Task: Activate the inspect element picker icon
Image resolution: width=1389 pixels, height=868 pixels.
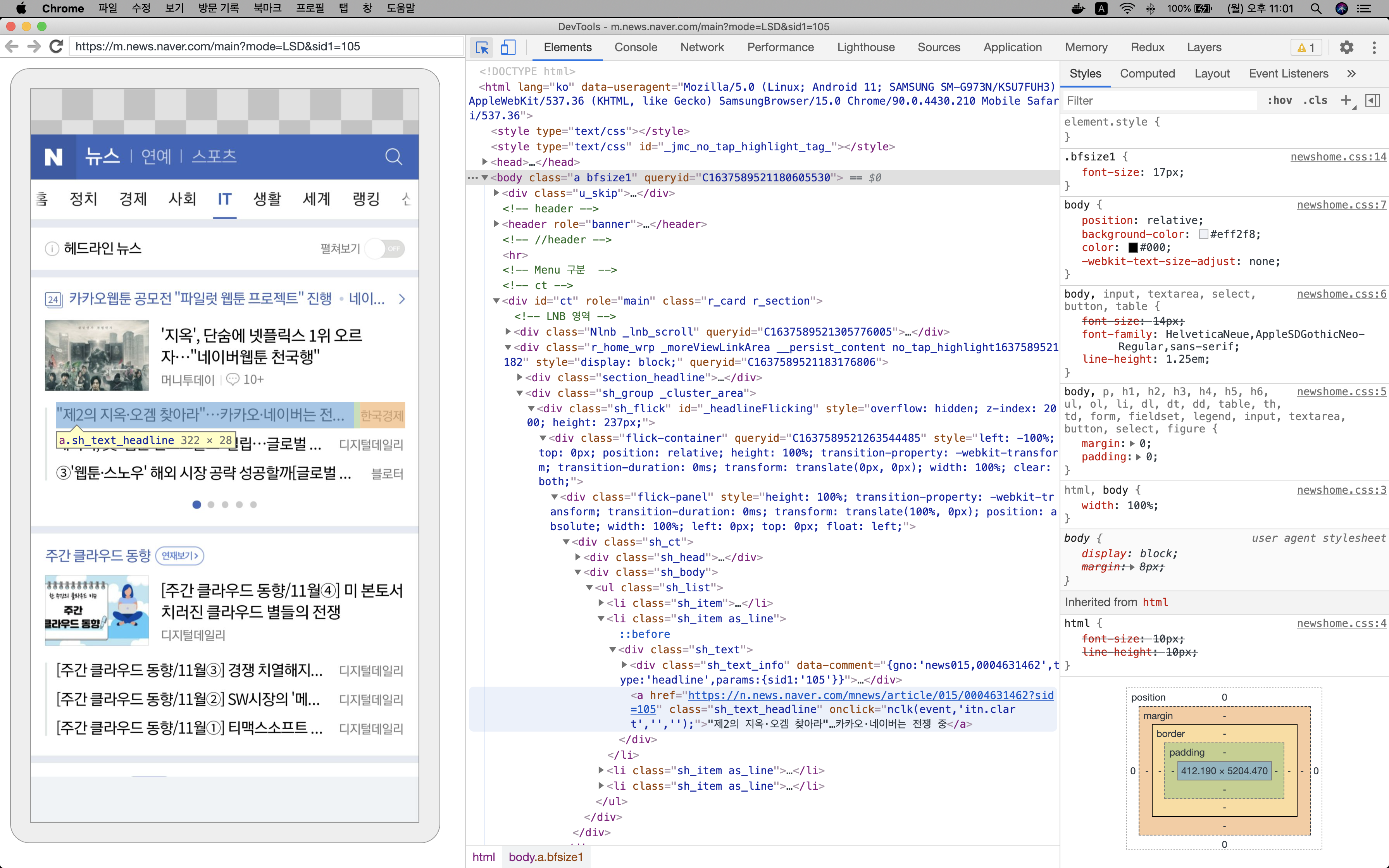Action: pyautogui.click(x=482, y=47)
